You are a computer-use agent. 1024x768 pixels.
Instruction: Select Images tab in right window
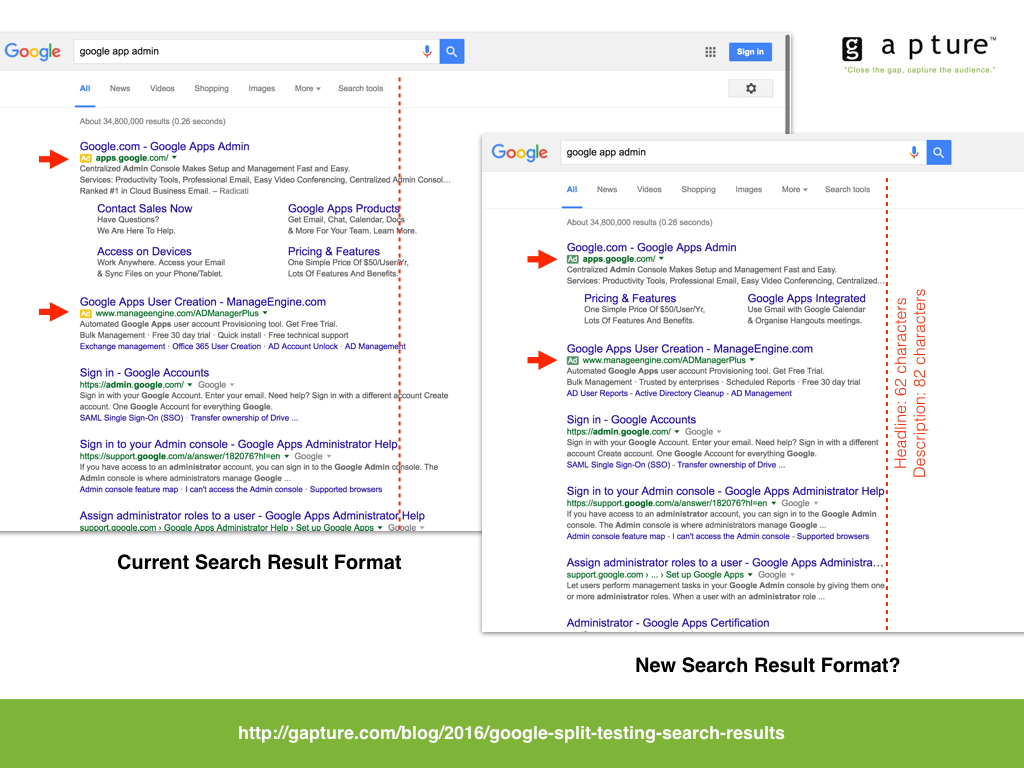click(748, 189)
